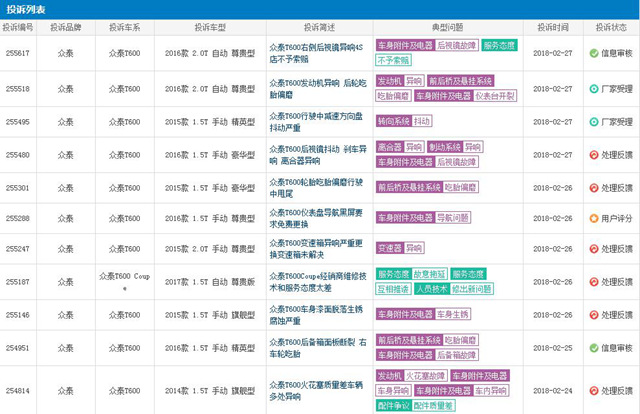
Task: Open complaint 众泰T600Coupe经销商维修技术
Action: [x=318, y=282]
